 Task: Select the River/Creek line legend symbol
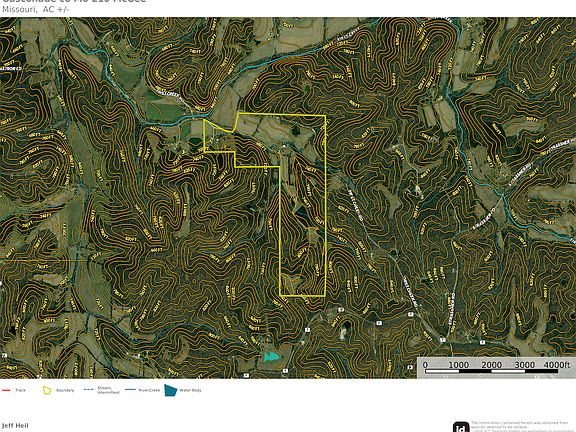(x=130, y=390)
